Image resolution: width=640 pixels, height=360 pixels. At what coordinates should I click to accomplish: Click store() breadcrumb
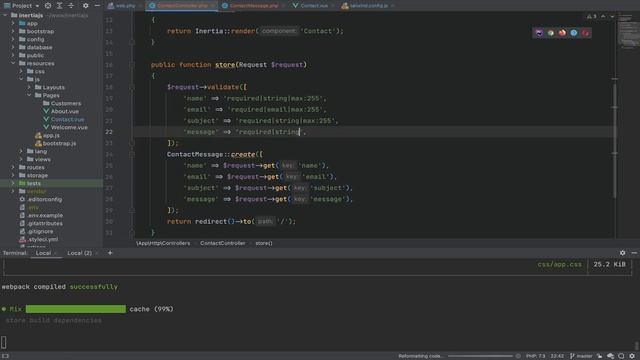point(264,243)
